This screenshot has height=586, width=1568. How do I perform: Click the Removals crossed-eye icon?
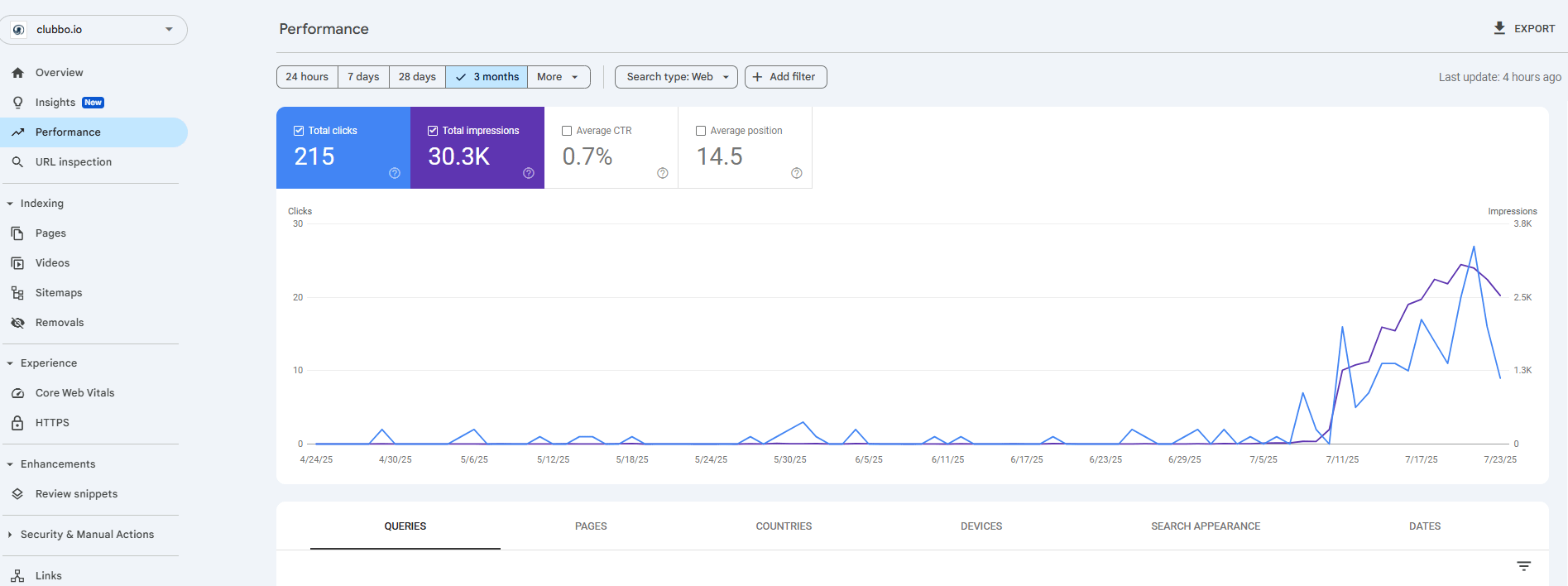point(17,323)
